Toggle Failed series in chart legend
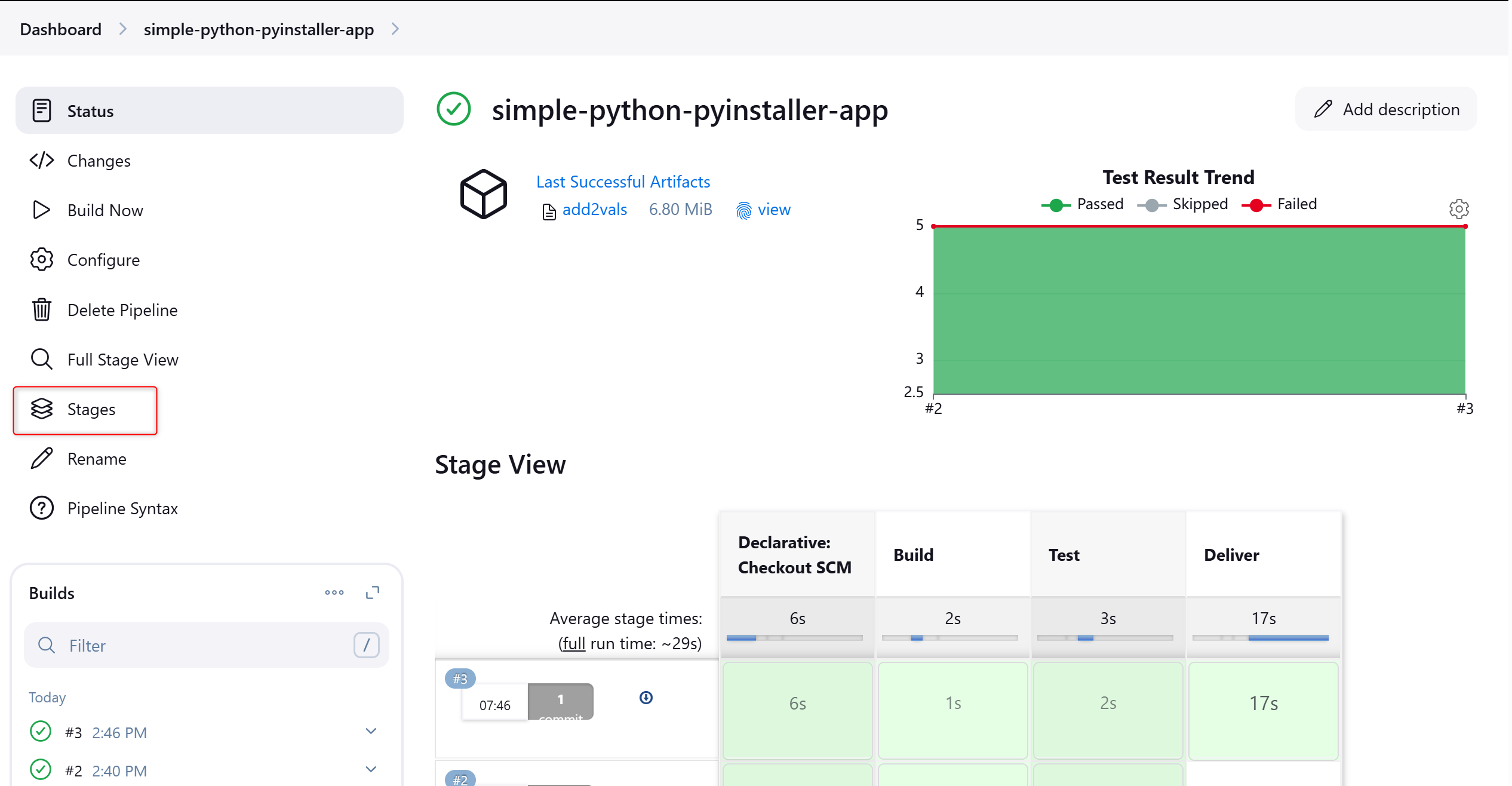This screenshot has height=786, width=1512. coord(1279,204)
